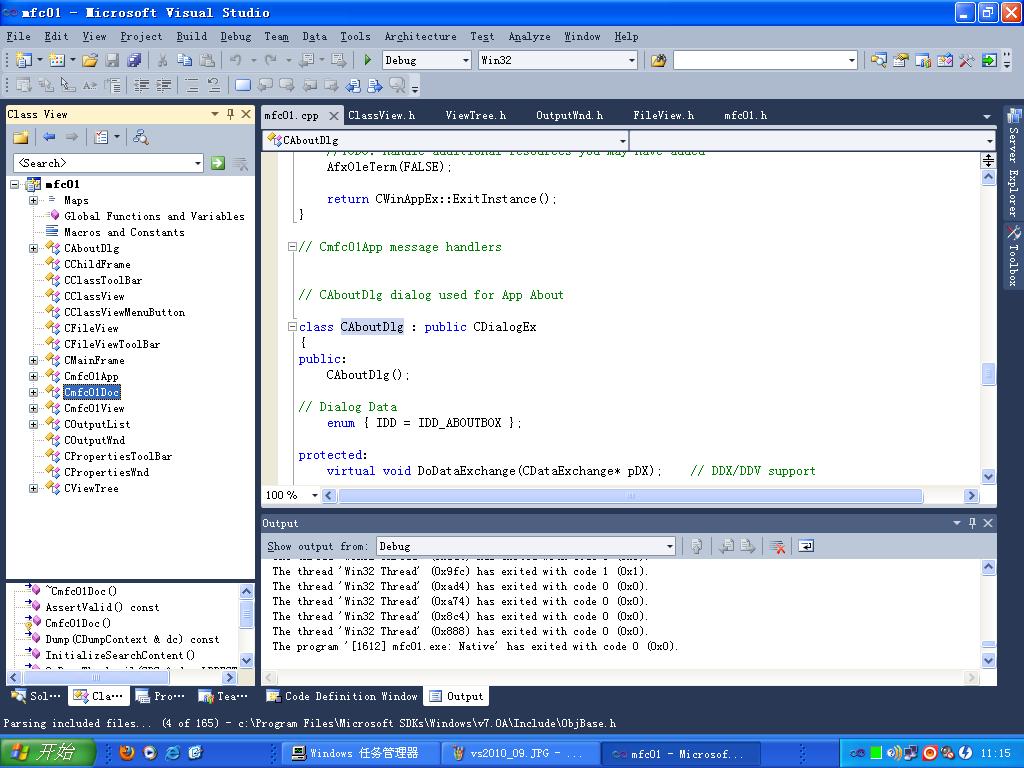1024x768 pixels.
Task: Open the Debug menu
Action: tap(236, 37)
